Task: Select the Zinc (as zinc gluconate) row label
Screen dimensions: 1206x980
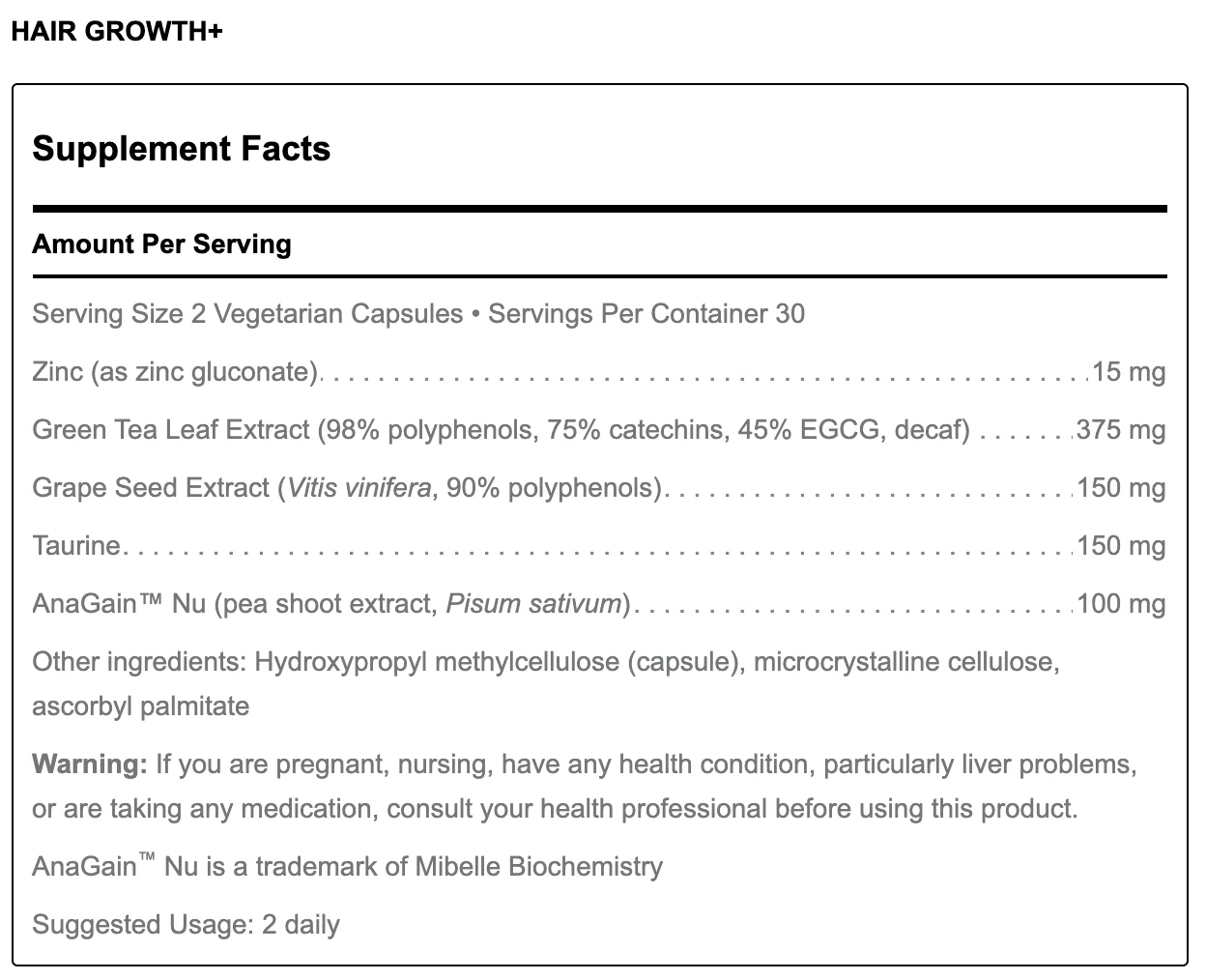Action: (x=175, y=372)
